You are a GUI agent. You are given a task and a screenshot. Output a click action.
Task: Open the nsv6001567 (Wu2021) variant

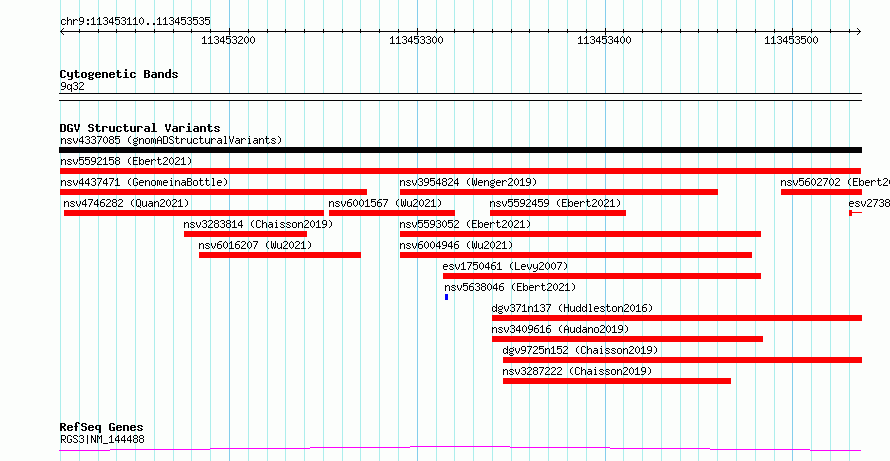(x=385, y=203)
